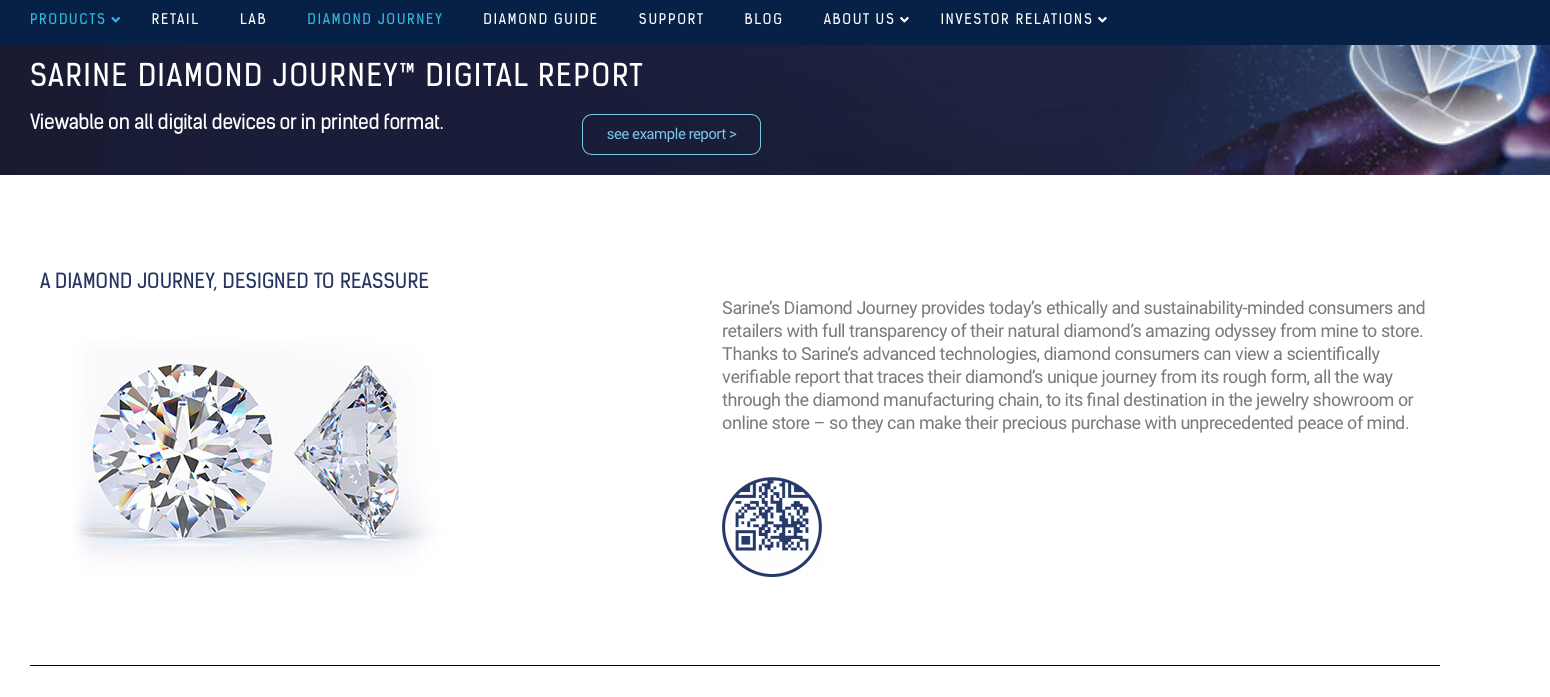
Task: Click the paragraph starting 'Sarine's Diamond Journey provides'
Action: [x=1073, y=365]
